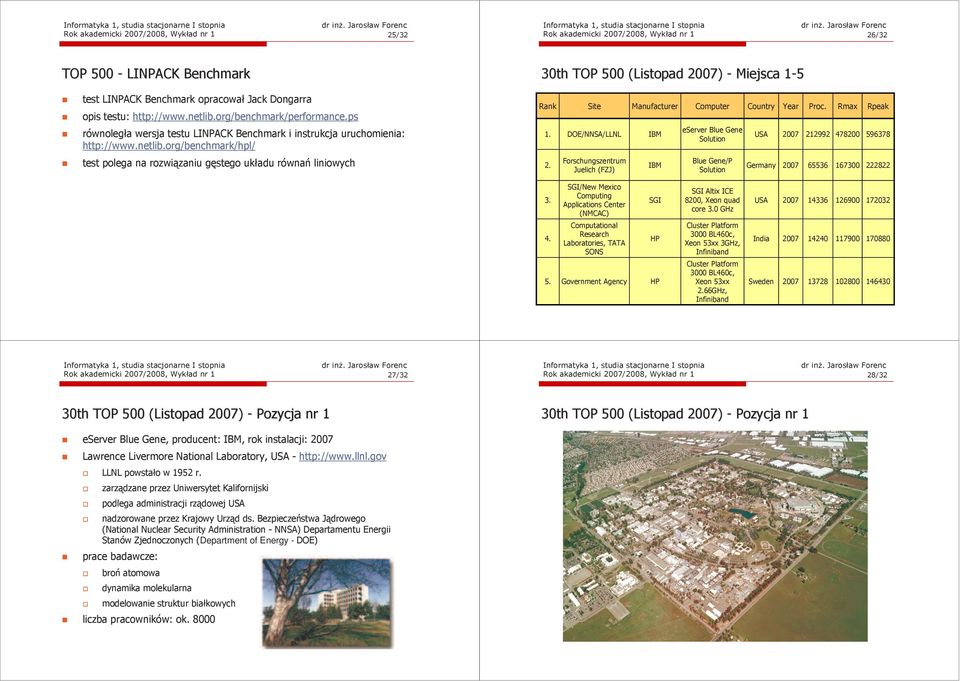Select bullet 'test LINPACK Benchmark opracował Jack Dongarra'

pyautogui.click(x=197, y=99)
